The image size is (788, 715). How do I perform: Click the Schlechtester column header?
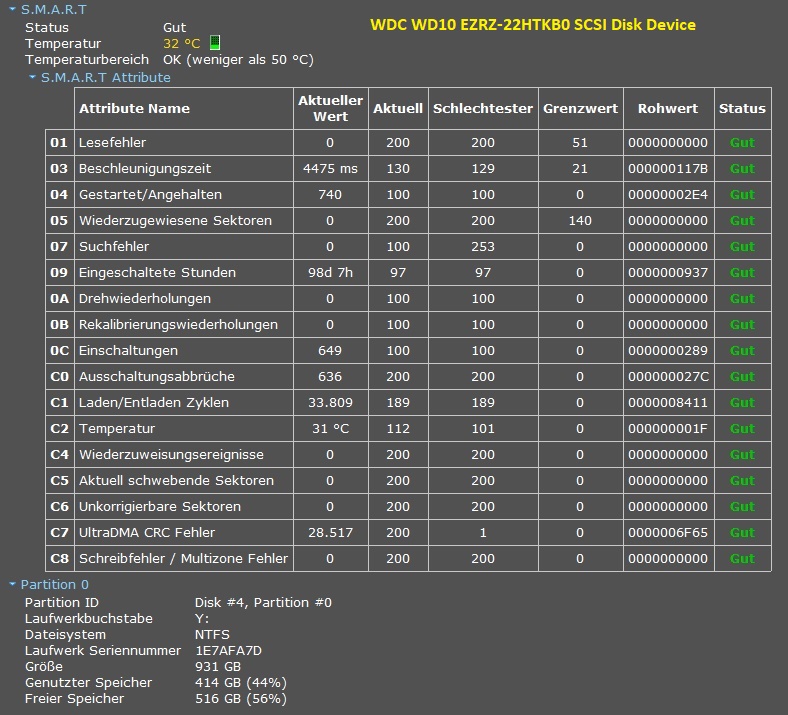[483, 109]
